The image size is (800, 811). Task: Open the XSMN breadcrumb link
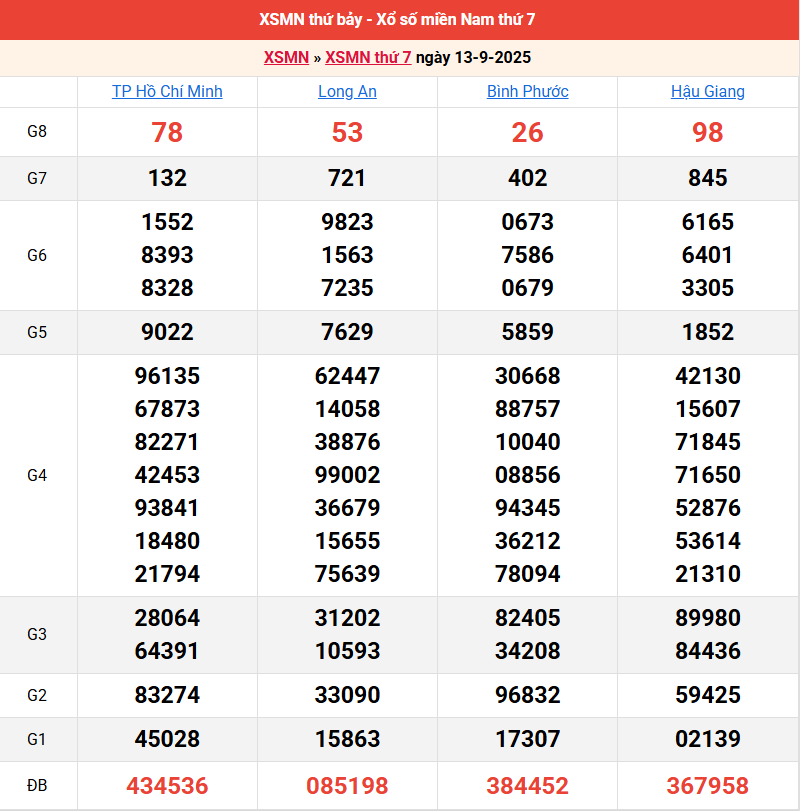tap(286, 57)
